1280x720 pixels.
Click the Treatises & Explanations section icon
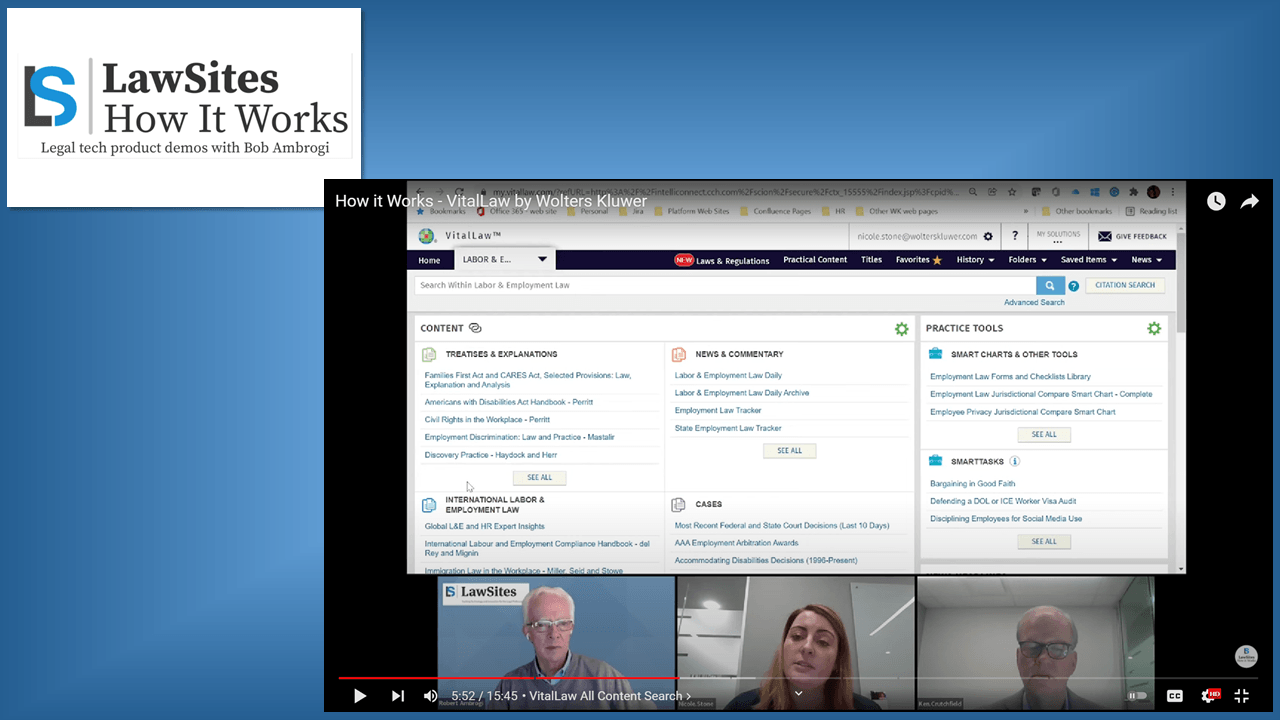[x=429, y=354]
